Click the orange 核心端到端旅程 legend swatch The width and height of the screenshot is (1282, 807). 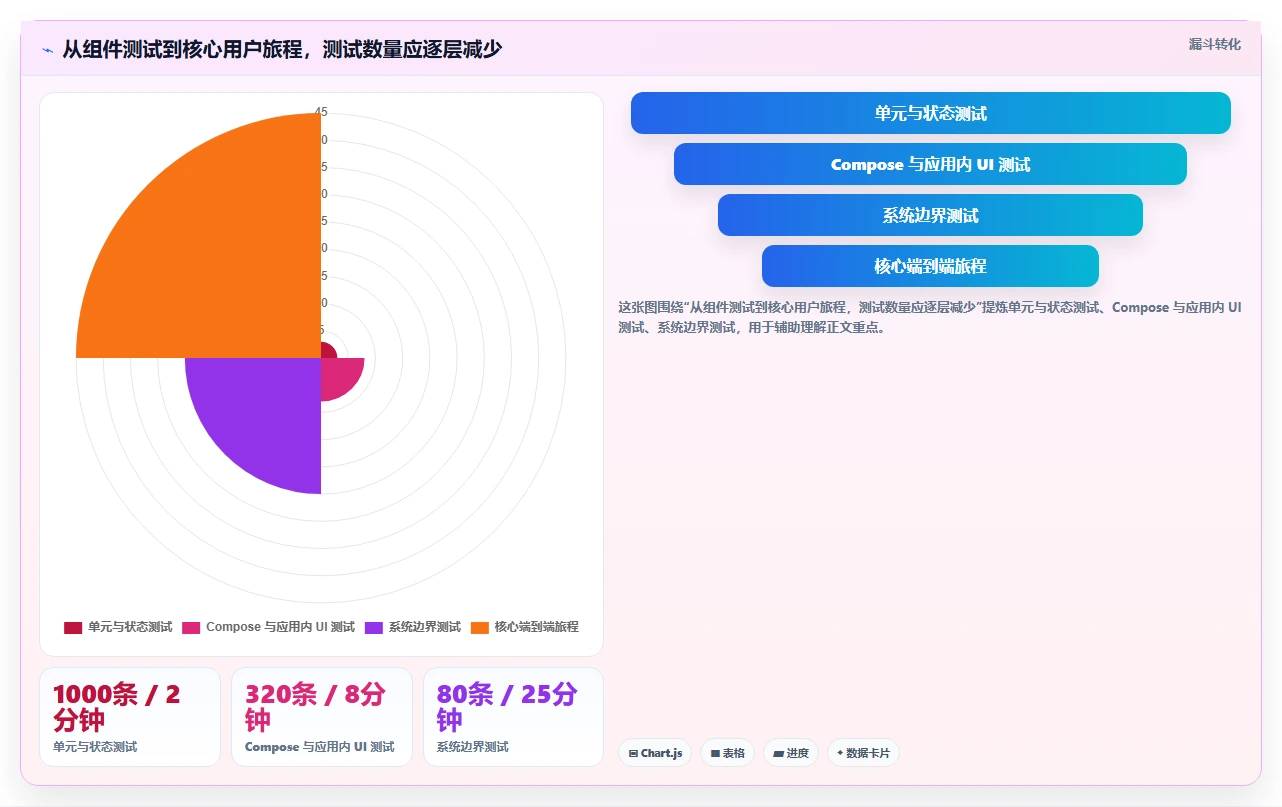click(x=479, y=627)
